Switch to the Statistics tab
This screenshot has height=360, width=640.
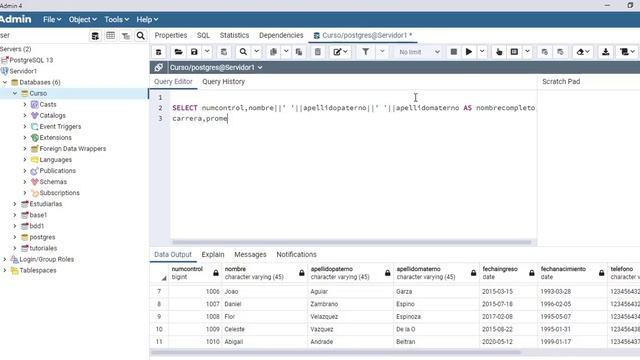pyautogui.click(x=234, y=36)
